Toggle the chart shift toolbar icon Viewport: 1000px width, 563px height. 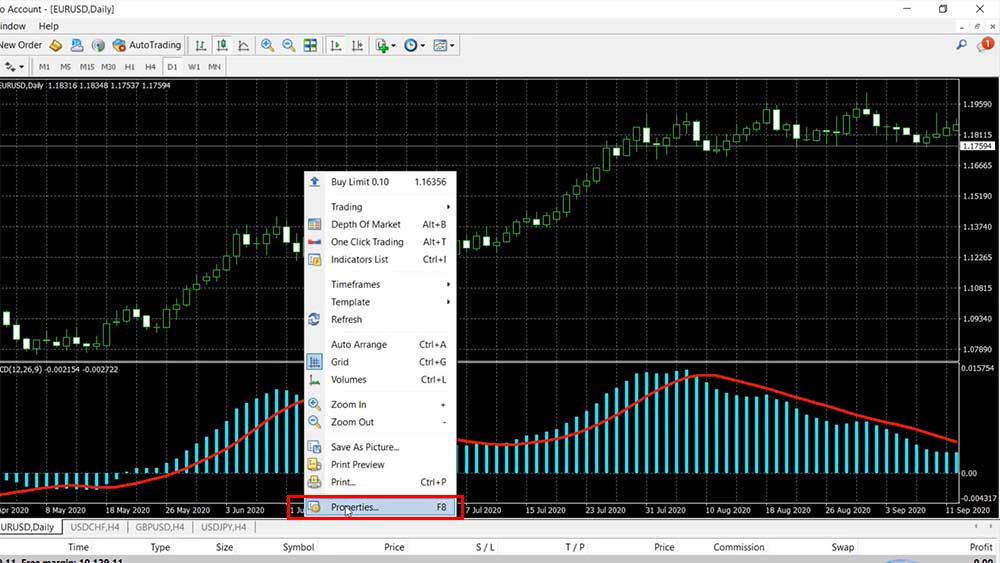coord(357,45)
